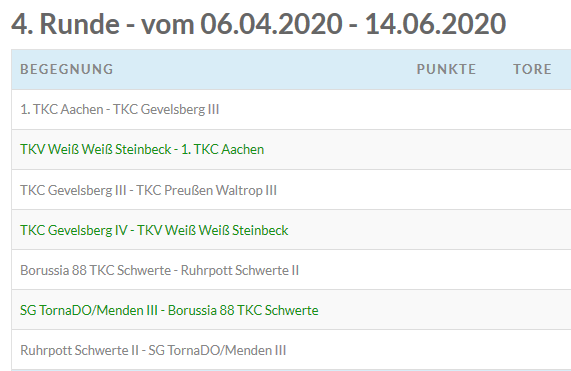Click Punkte cell in TornaDO/Menden III - Borussia 88 row

(x=446, y=310)
